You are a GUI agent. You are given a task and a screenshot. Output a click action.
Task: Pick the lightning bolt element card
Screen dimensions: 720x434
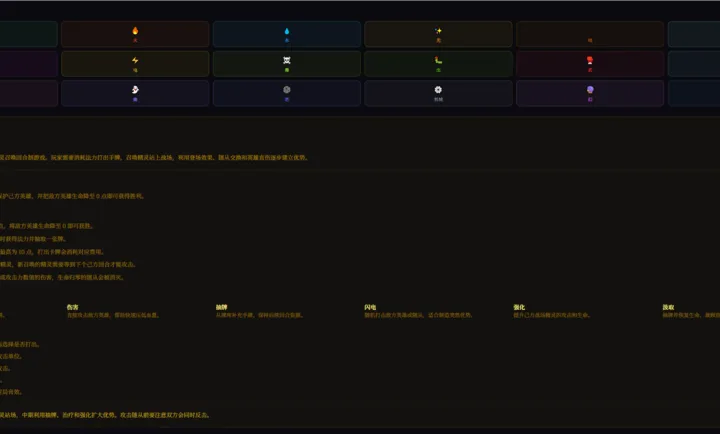pyautogui.click(x=135, y=64)
